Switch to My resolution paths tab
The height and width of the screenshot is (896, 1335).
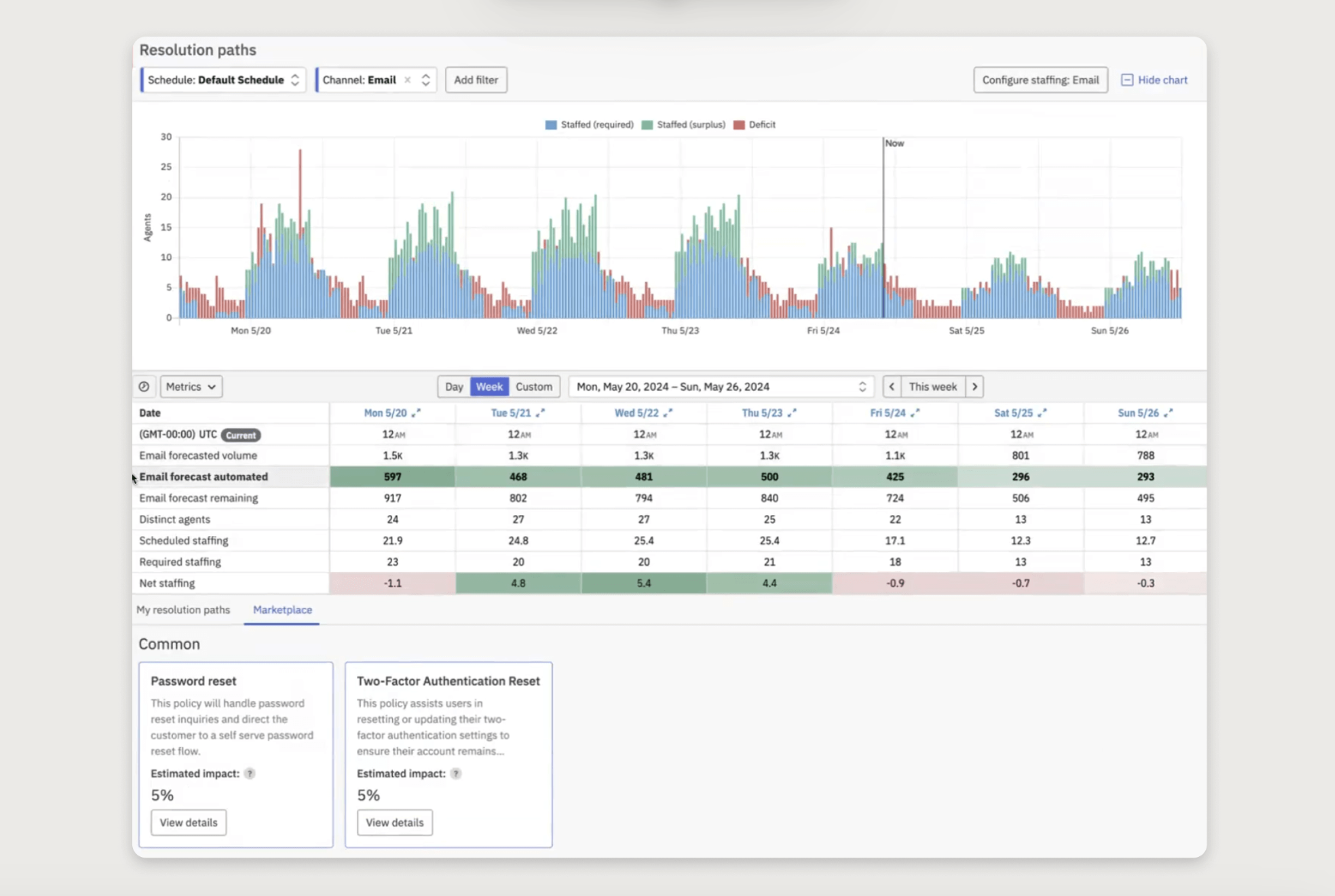(x=184, y=610)
